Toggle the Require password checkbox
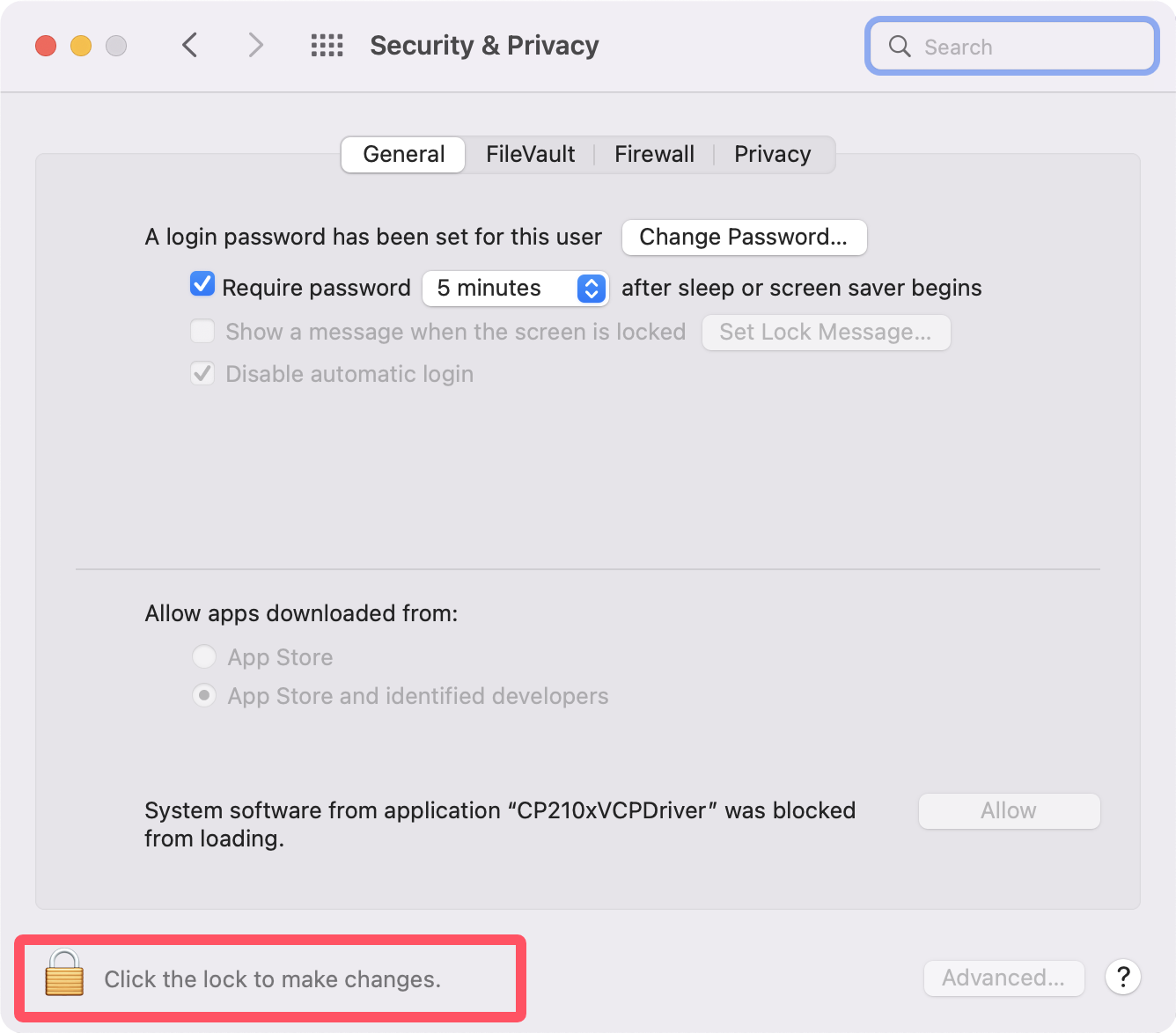The image size is (1176, 1033). (202, 284)
